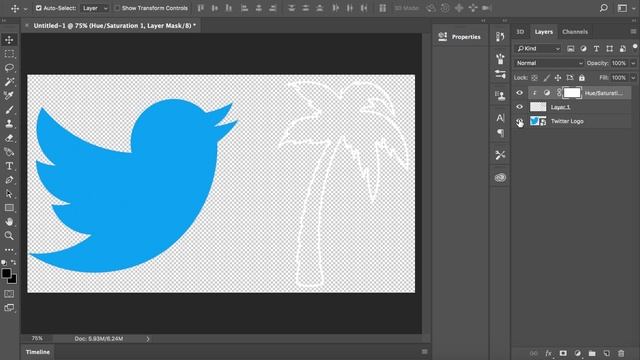Open the Auto-Select Layer dropdown
Viewport: 640px width, 360px height.
94,8
